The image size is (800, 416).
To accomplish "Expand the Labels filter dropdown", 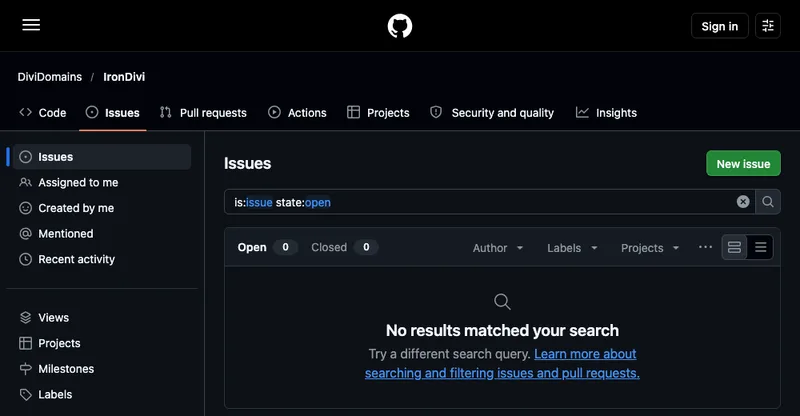I will pos(572,248).
